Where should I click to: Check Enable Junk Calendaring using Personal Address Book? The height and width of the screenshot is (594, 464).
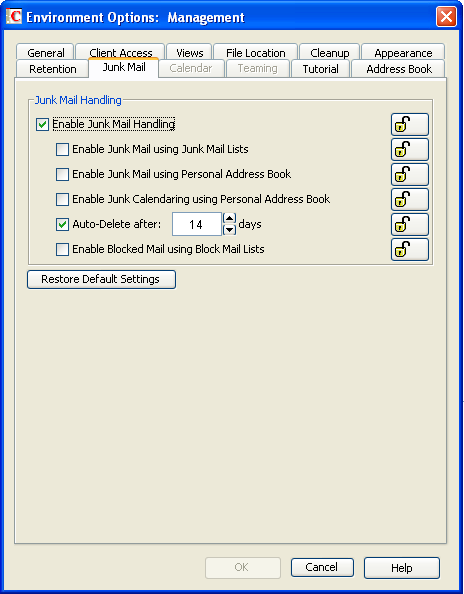[x=62, y=199]
